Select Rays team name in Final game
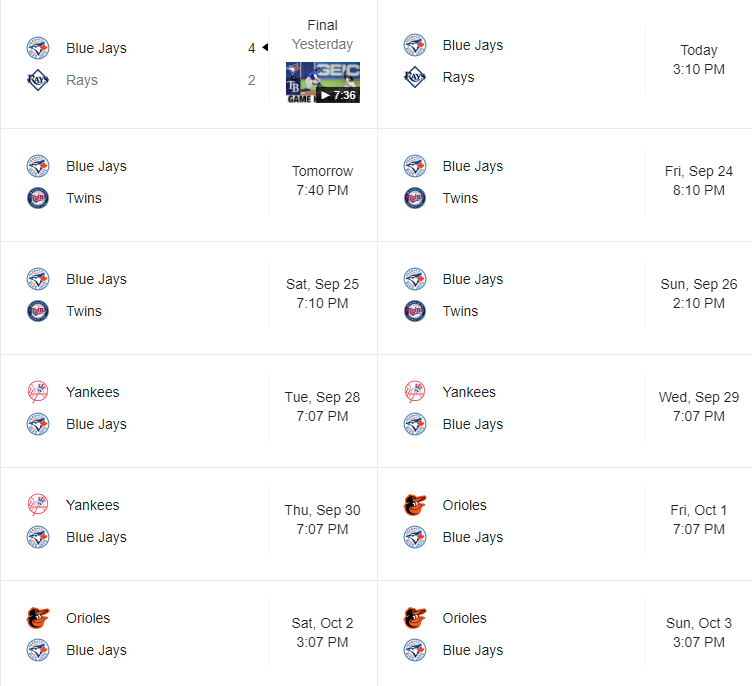Viewport: 752px width, 686px height. (x=82, y=80)
